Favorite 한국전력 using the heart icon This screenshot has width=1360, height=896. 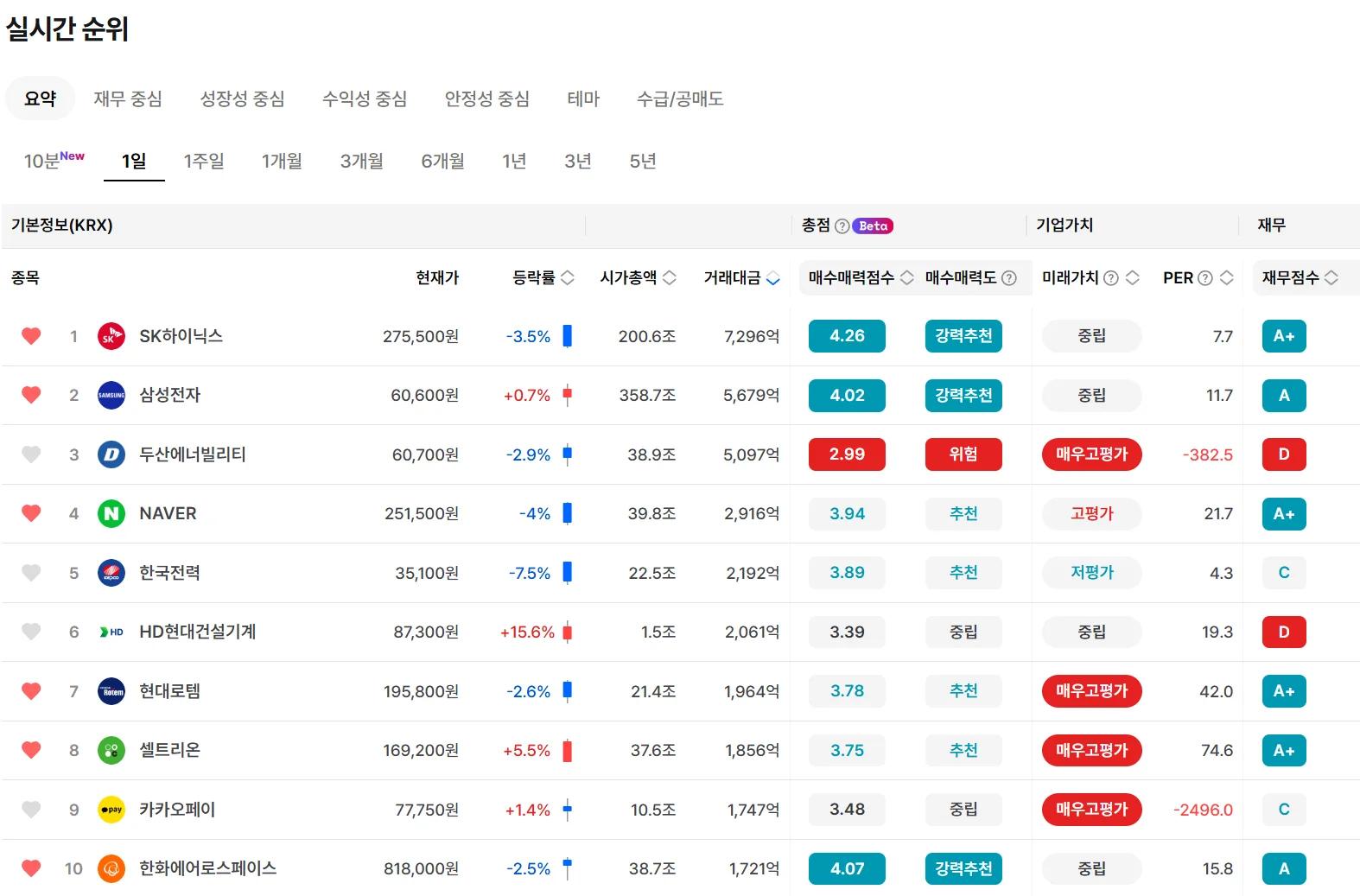(x=31, y=573)
